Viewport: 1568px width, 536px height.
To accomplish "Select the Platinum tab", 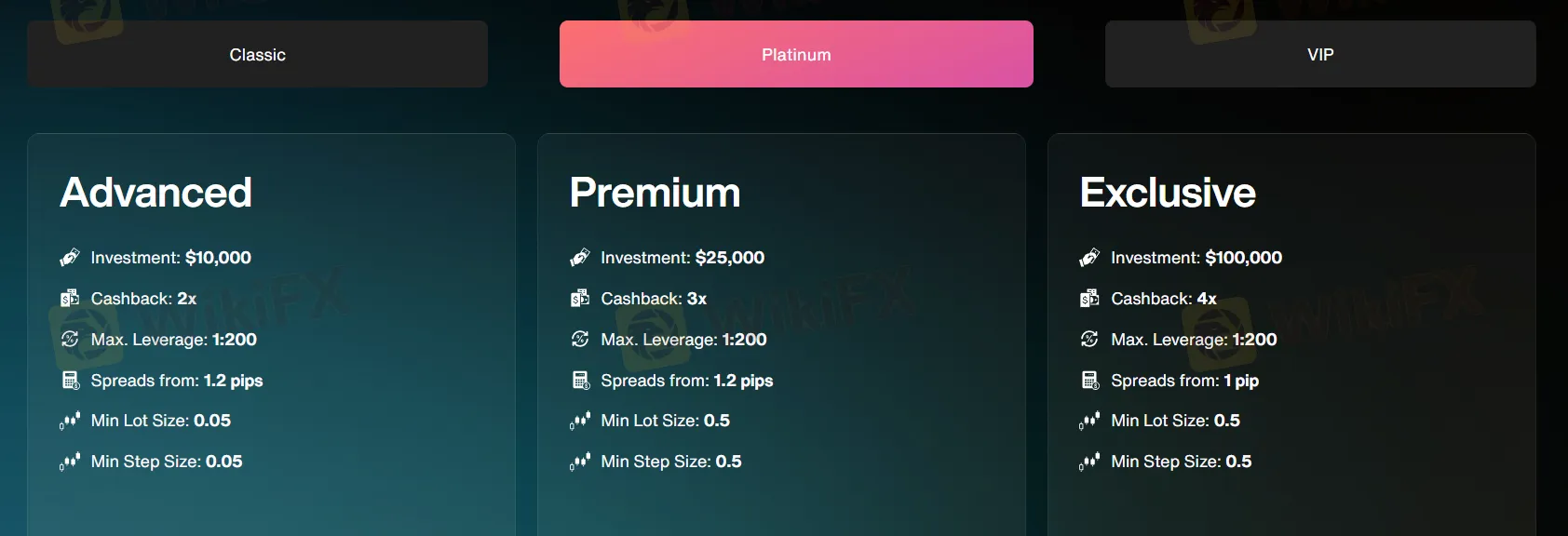I will click(796, 54).
